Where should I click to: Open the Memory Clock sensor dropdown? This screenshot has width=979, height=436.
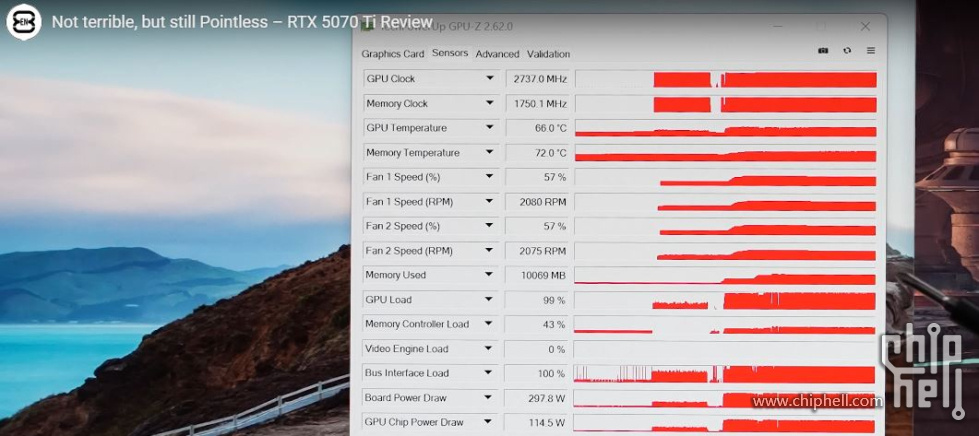click(x=490, y=103)
